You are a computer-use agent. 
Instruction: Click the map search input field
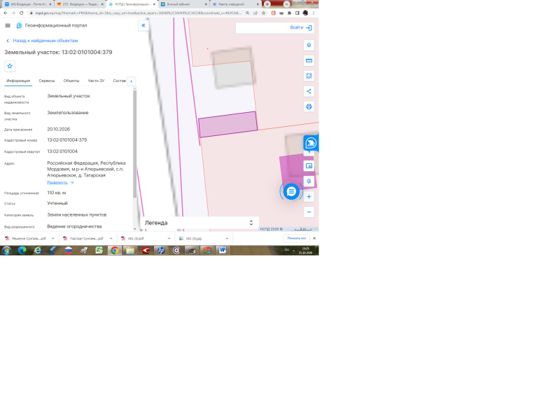(262, 27)
